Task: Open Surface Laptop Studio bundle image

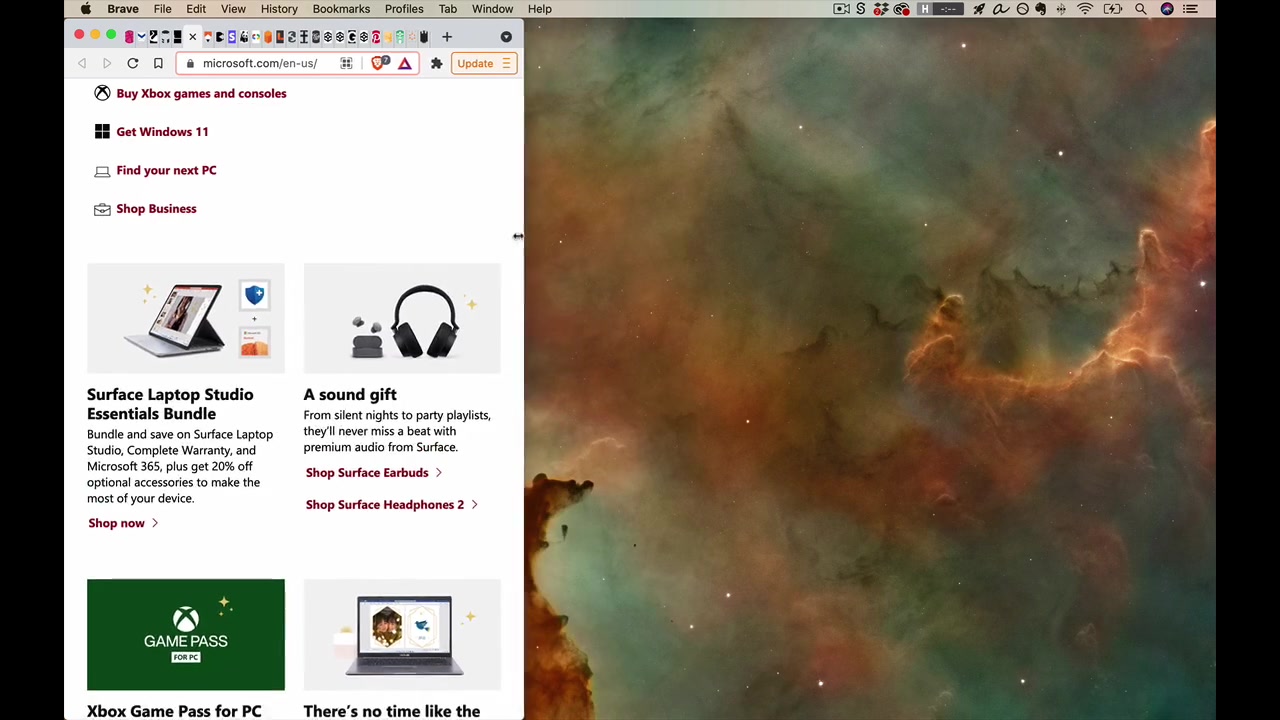Action: coord(186,318)
